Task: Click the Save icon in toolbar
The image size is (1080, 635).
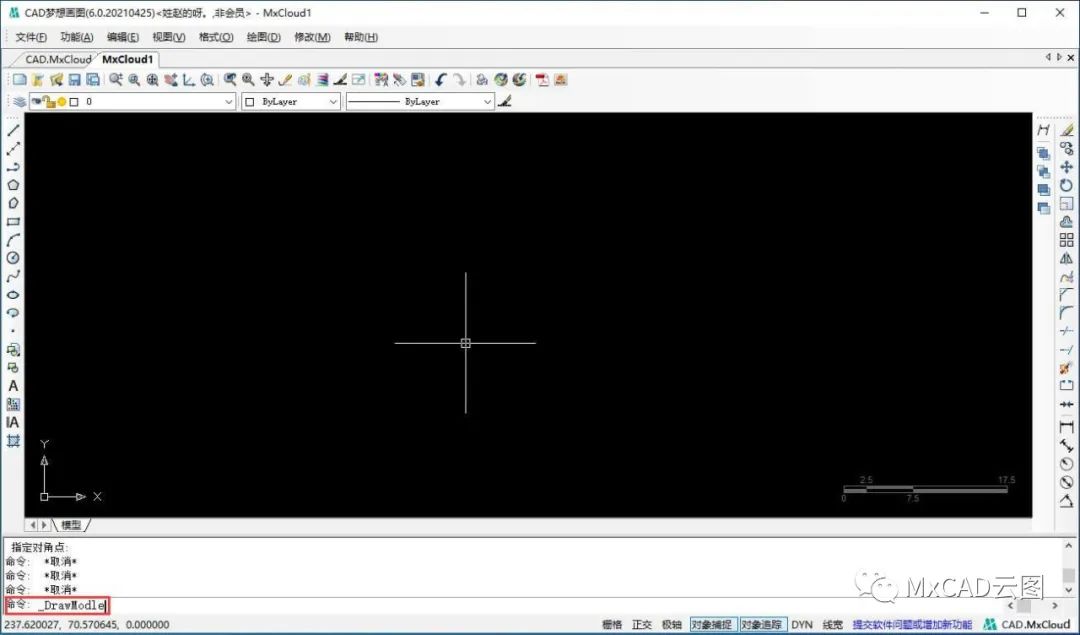Action: tap(74, 80)
